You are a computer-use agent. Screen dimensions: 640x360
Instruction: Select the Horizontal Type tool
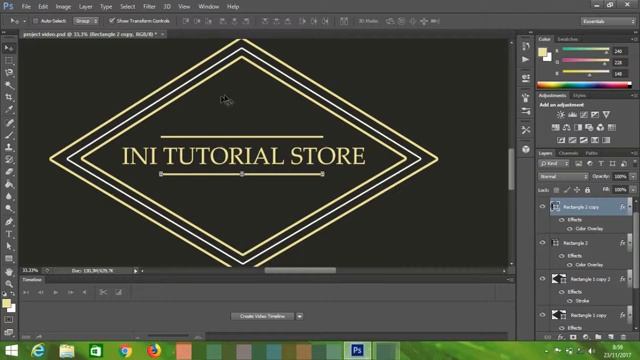tap(9, 234)
